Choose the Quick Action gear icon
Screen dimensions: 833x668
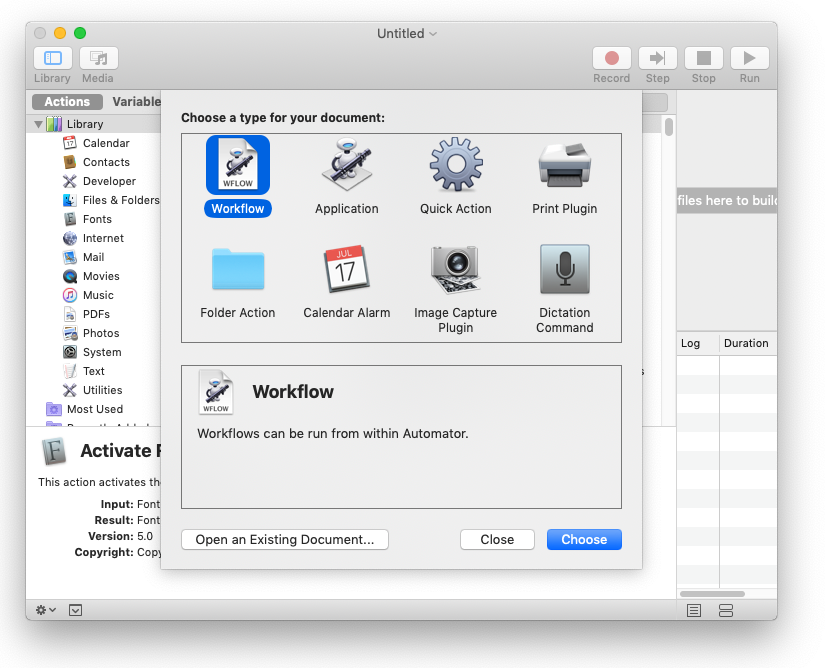click(456, 164)
